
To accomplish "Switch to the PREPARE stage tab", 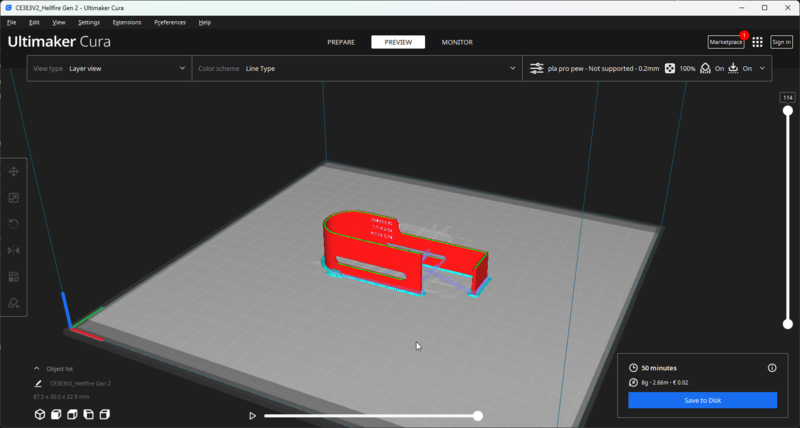I will click(x=341, y=42).
